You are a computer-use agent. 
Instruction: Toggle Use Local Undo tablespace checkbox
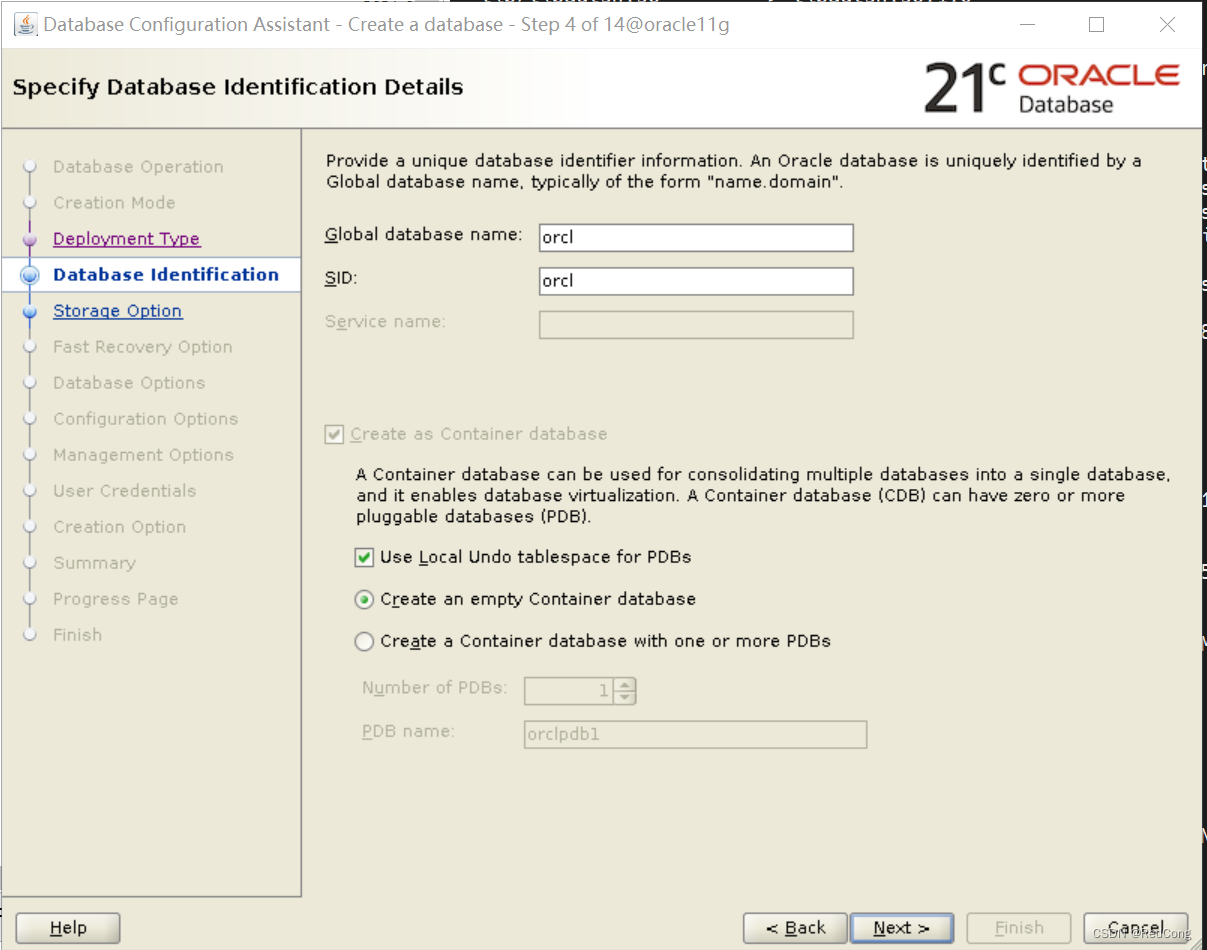[365, 557]
